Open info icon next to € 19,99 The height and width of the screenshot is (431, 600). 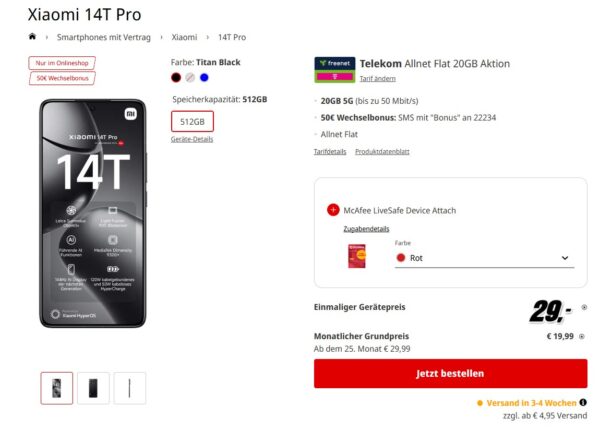tap(582, 336)
